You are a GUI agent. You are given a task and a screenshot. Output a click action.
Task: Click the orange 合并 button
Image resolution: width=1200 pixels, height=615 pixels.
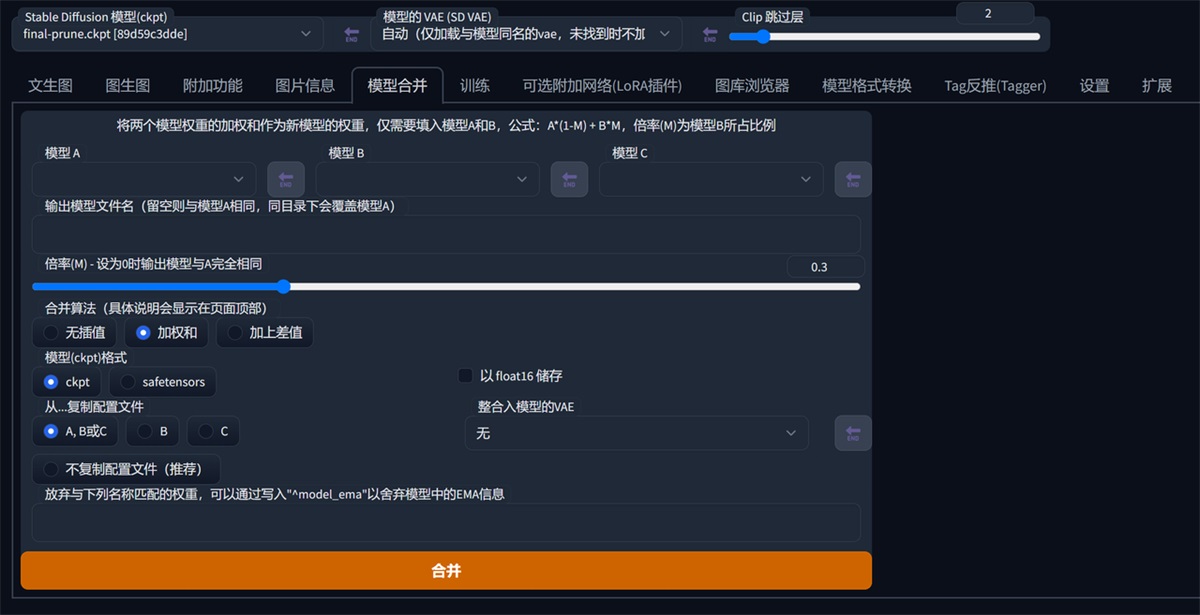(x=446, y=570)
